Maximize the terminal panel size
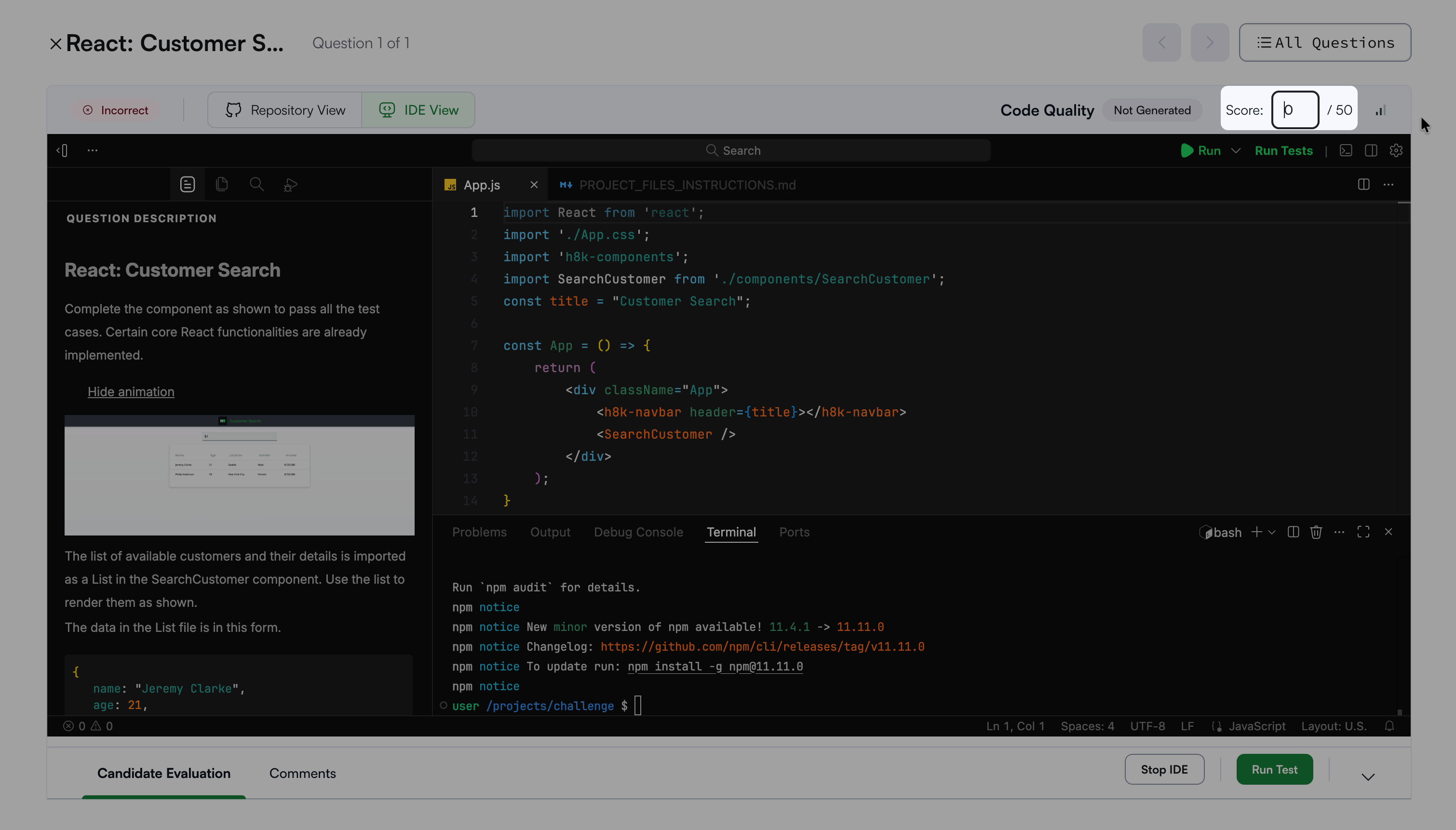 [x=1363, y=532]
